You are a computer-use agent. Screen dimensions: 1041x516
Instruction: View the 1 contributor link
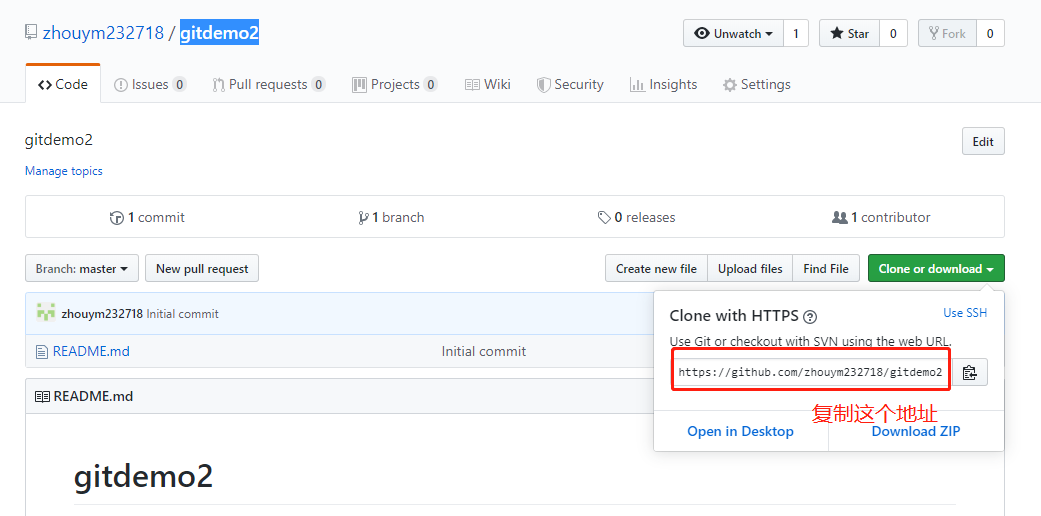pyautogui.click(x=881, y=217)
